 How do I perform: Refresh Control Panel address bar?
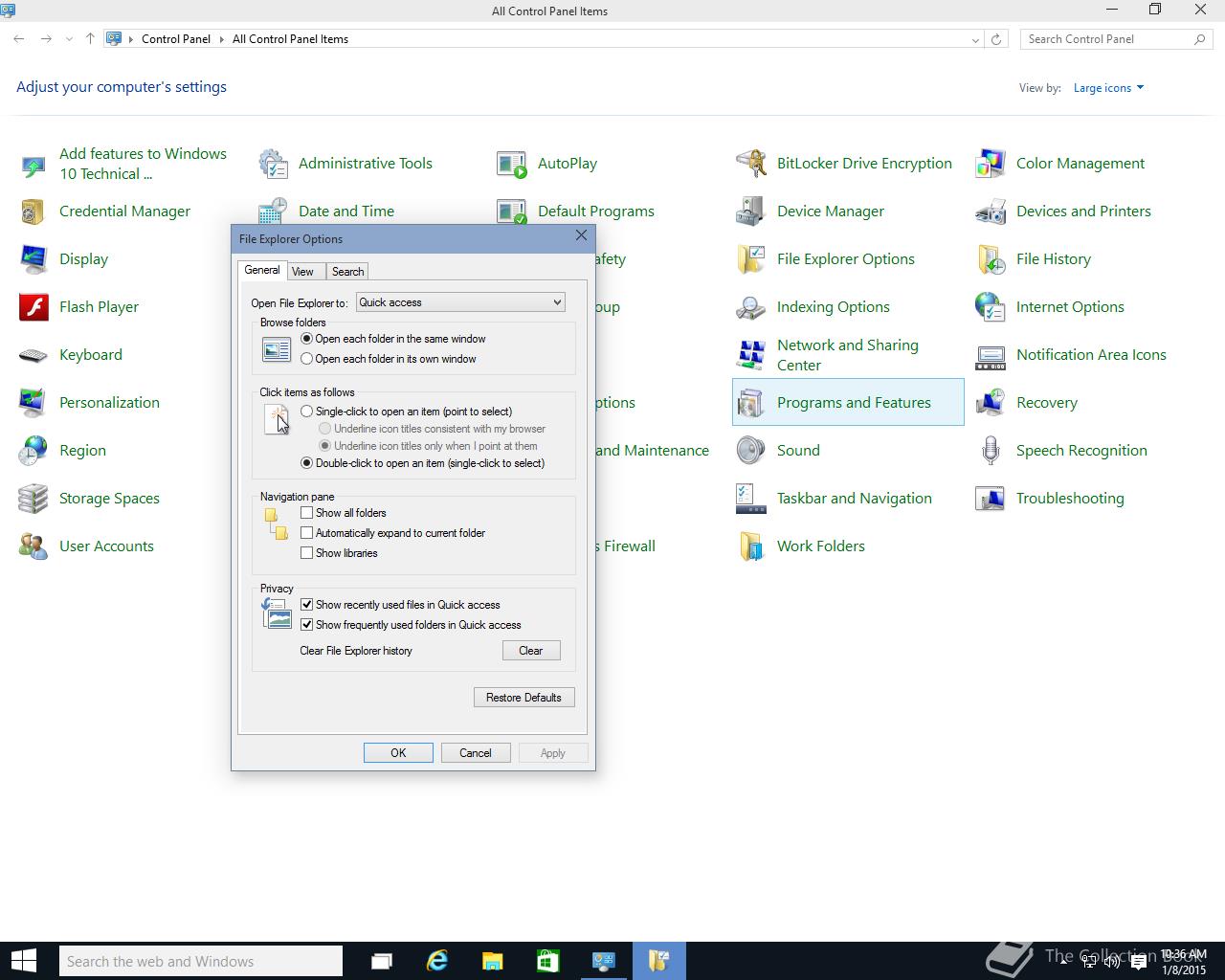click(x=996, y=39)
